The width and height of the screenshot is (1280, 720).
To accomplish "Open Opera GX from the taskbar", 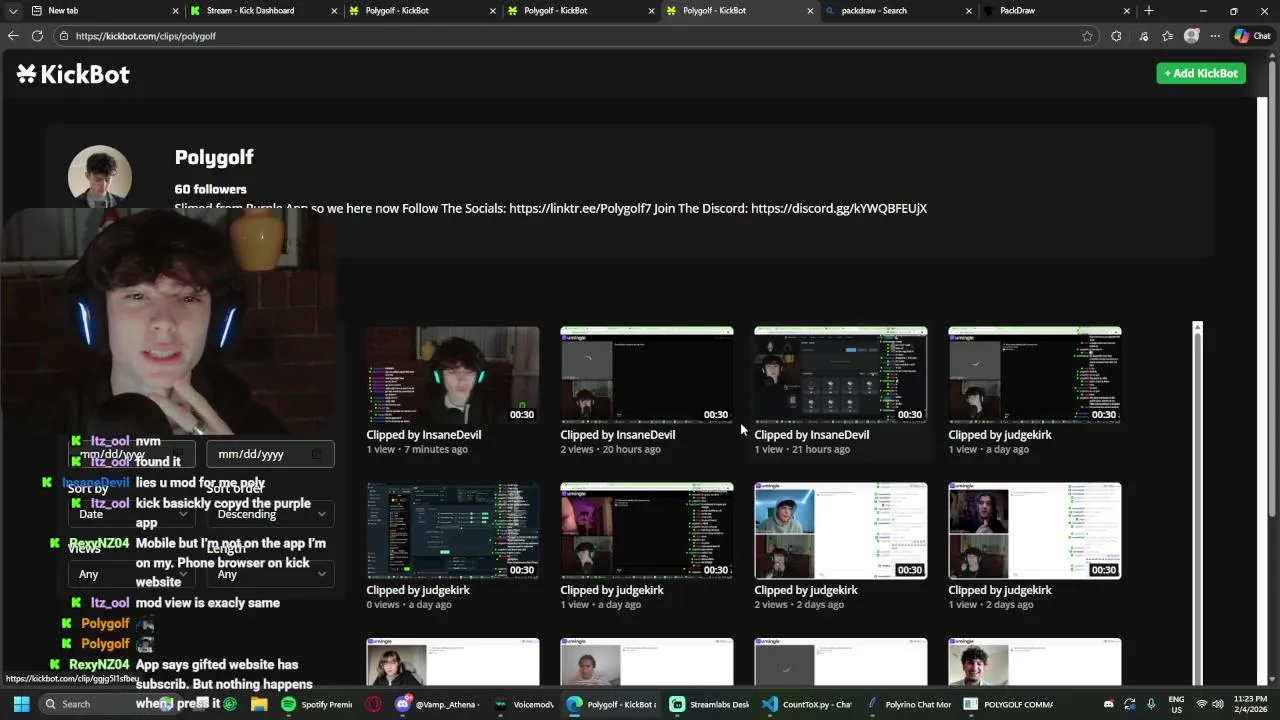I will coord(373,704).
